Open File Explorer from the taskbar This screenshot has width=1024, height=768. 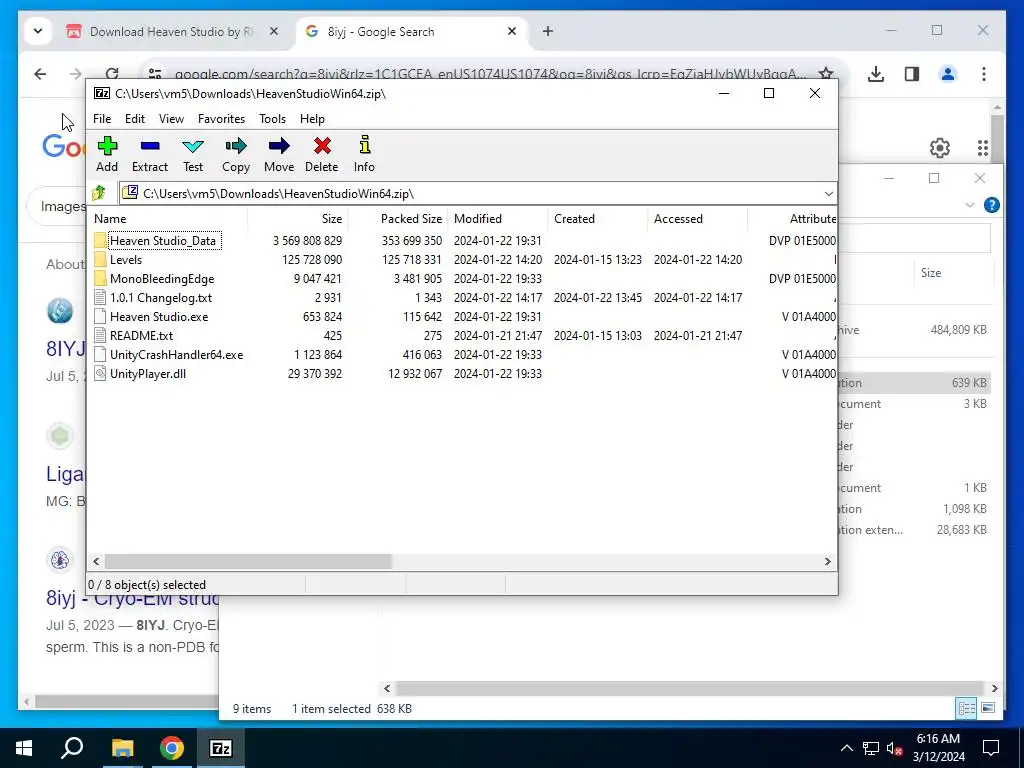point(122,748)
